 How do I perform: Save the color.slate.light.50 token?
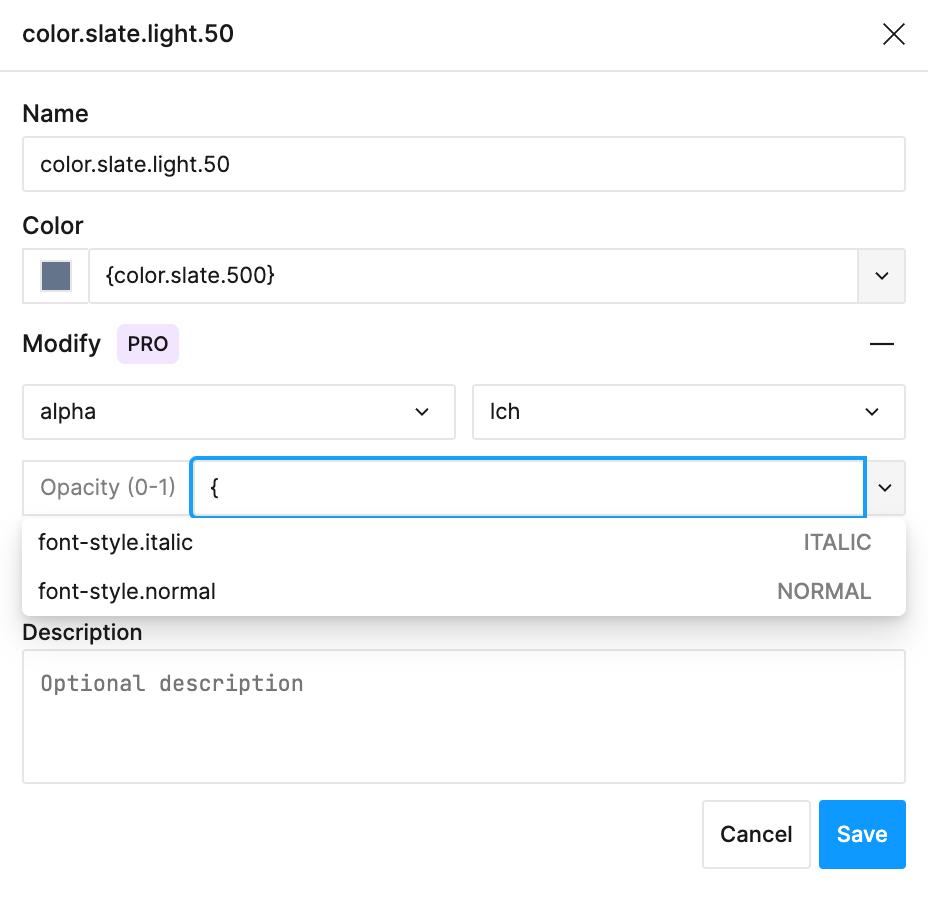[x=862, y=834]
